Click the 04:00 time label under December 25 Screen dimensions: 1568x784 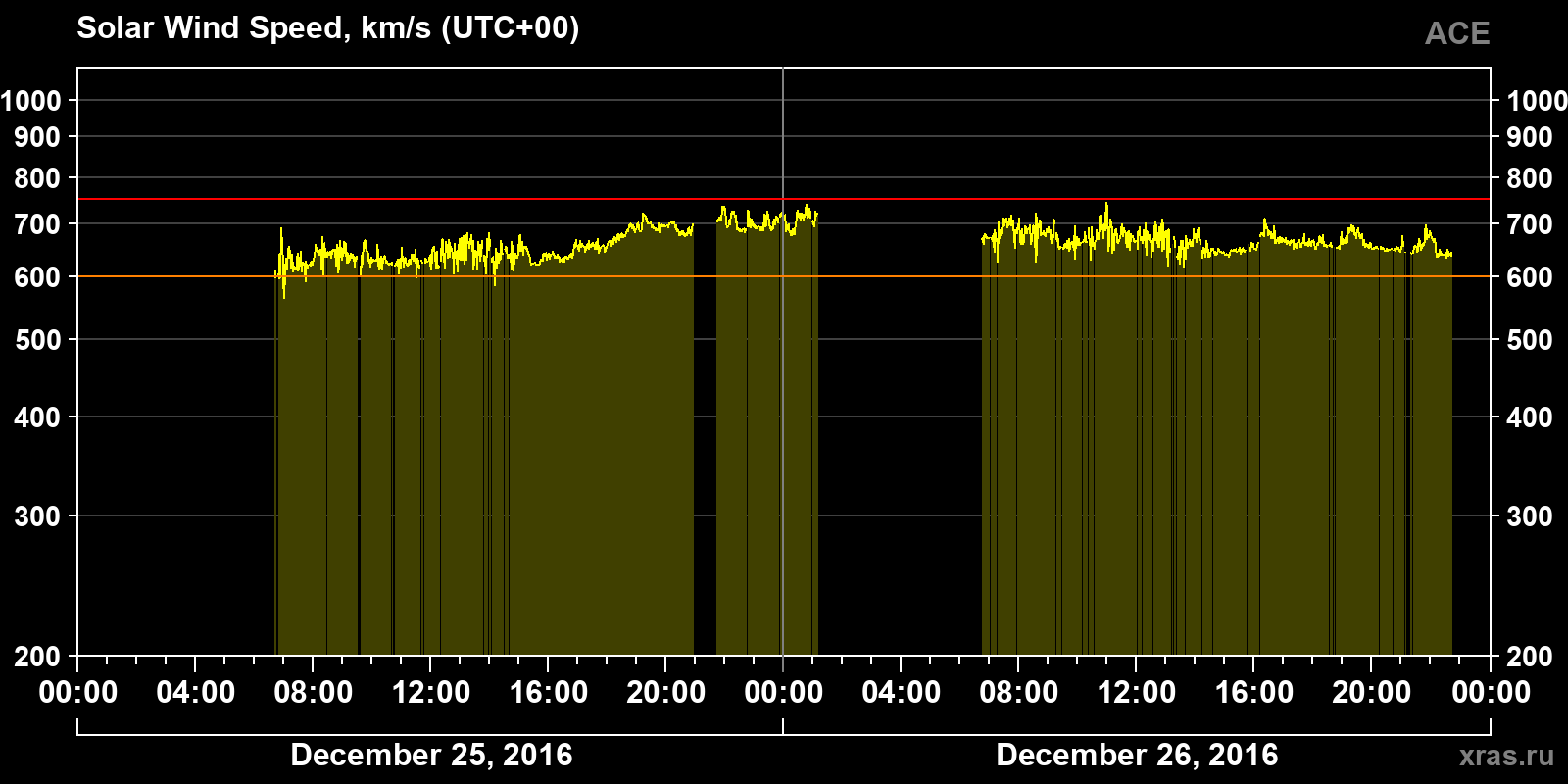click(x=196, y=693)
